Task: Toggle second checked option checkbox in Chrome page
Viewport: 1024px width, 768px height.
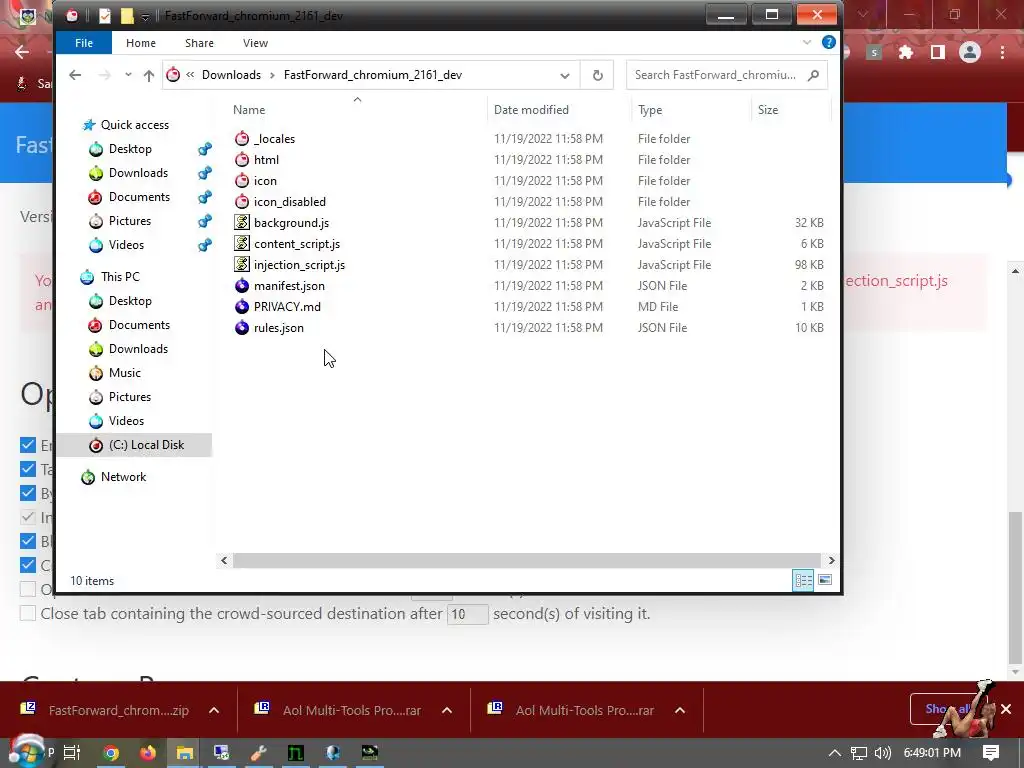Action: click(x=27, y=469)
